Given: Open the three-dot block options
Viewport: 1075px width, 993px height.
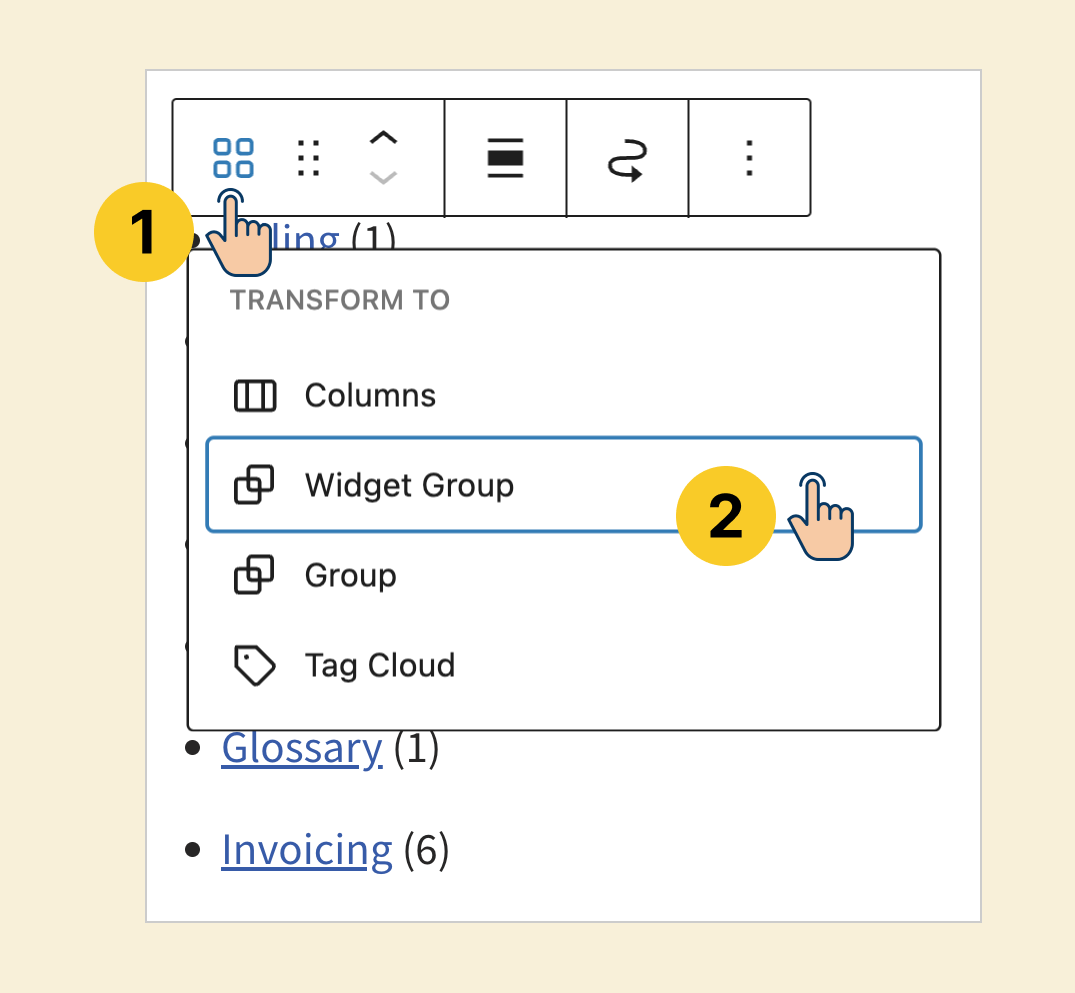Looking at the screenshot, I should pos(749,158).
